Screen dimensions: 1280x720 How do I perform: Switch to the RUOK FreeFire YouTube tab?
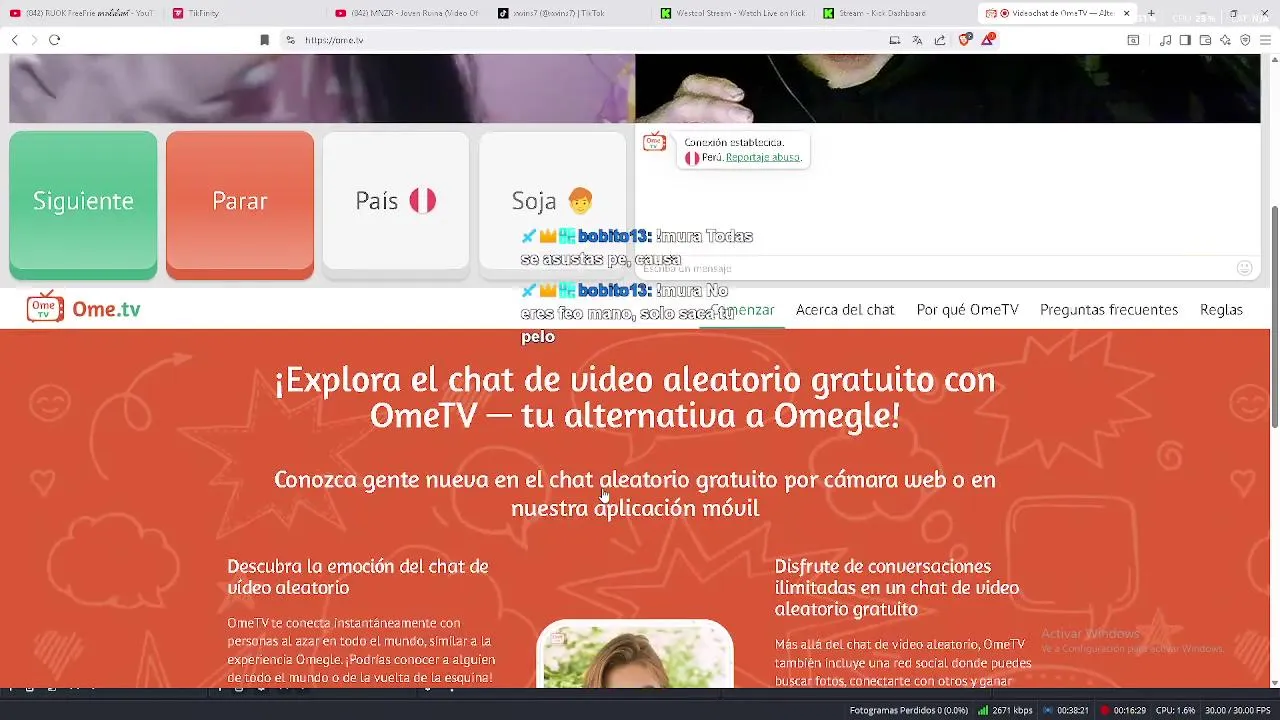82,13
